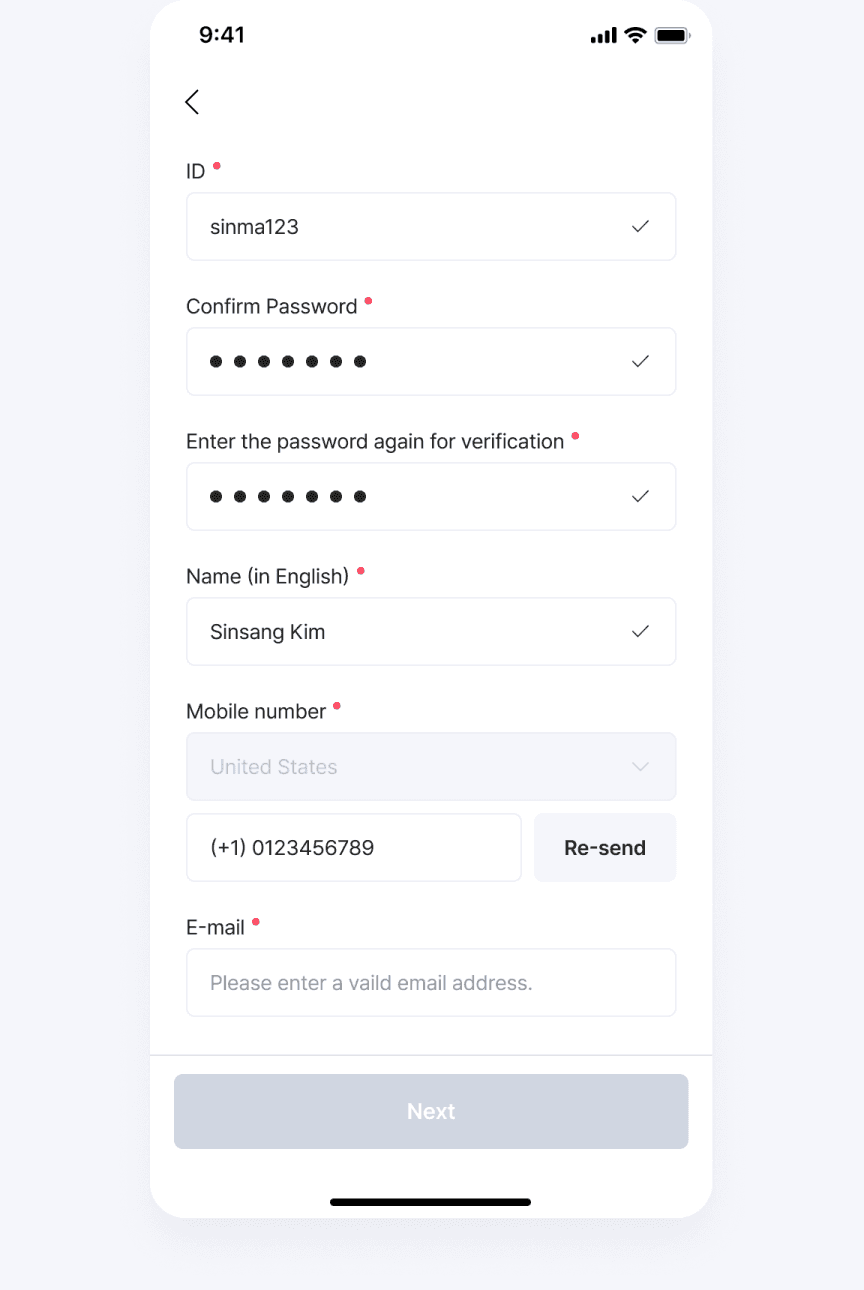The width and height of the screenshot is (864, 1290).
Task: Tap the home indicator bar at bottom
Action: (x=431, y=1202)
